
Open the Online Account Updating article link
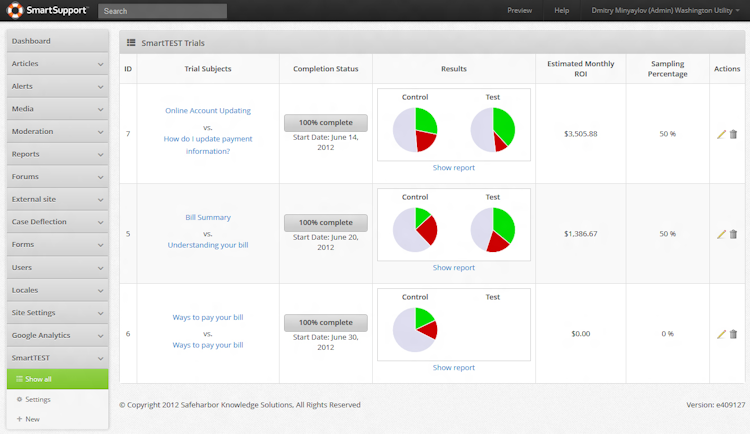208,111
